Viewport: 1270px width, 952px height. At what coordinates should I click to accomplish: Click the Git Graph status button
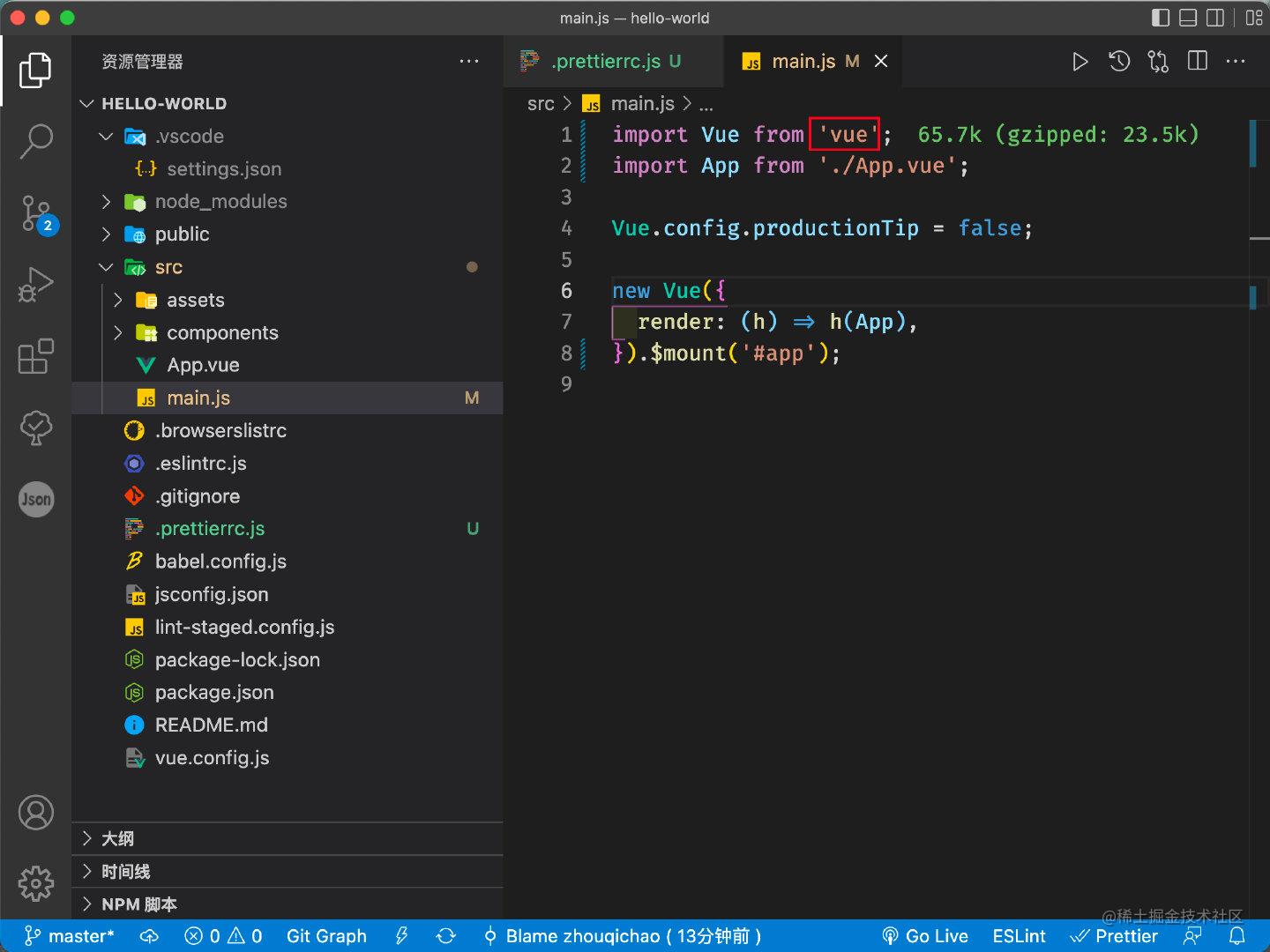325,936
